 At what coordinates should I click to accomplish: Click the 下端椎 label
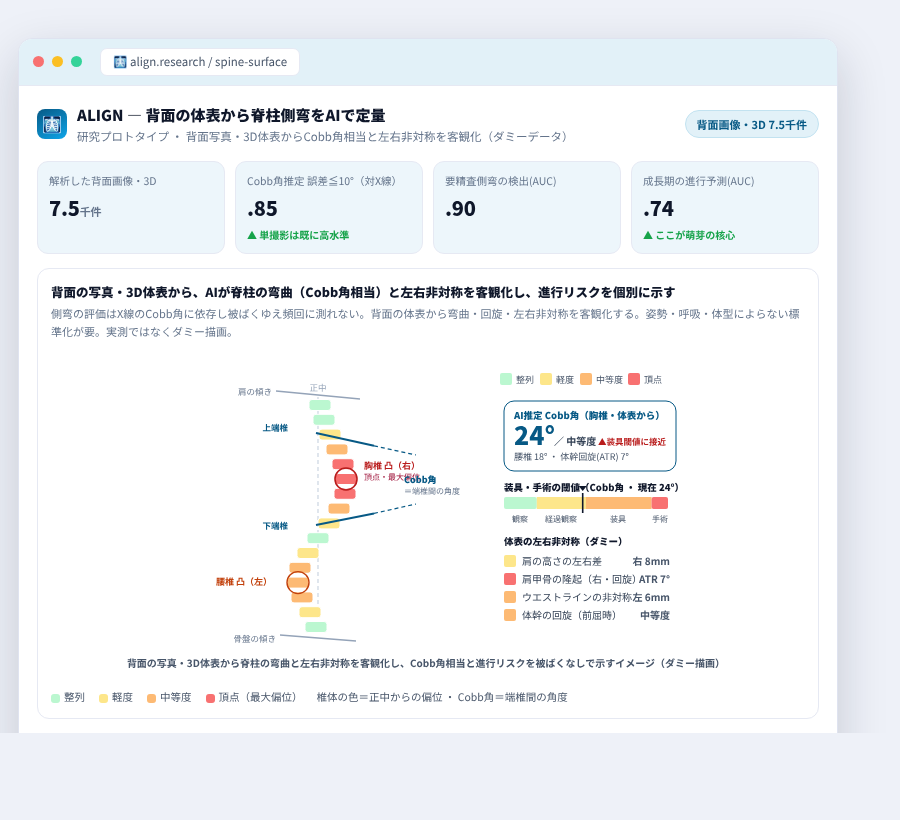[x=275, y=526]
